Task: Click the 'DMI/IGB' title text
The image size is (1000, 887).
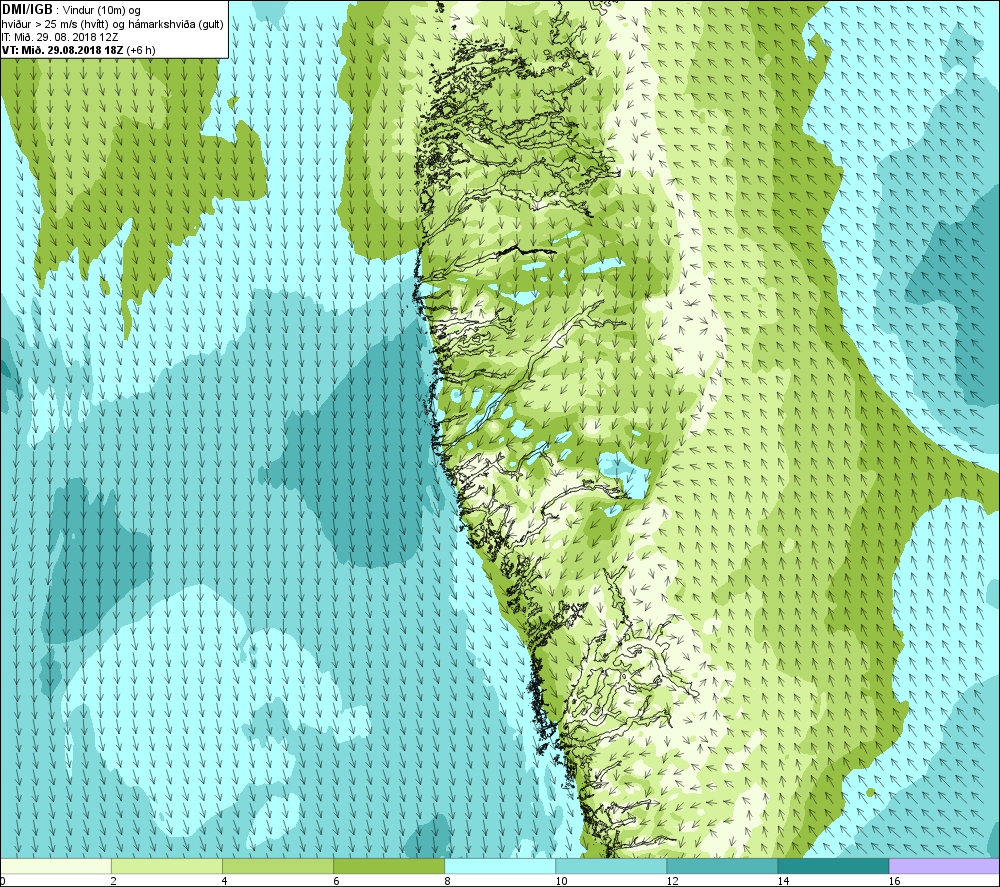Action: click(x=27, y=10)
